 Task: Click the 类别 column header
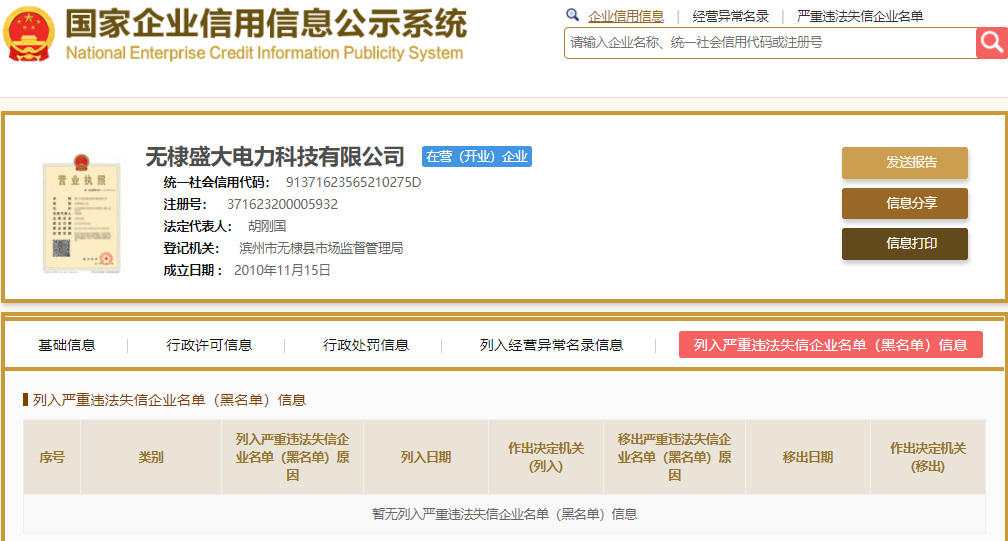[x=151, y=457]
